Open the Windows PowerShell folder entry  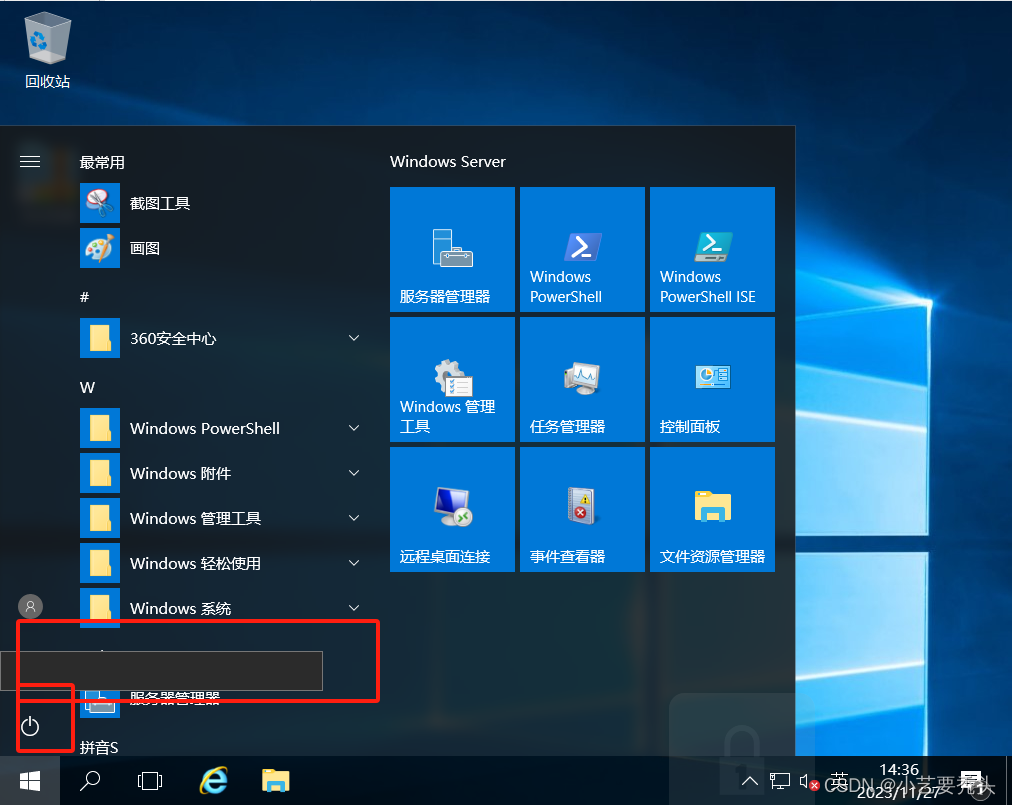tap(219, 428)
